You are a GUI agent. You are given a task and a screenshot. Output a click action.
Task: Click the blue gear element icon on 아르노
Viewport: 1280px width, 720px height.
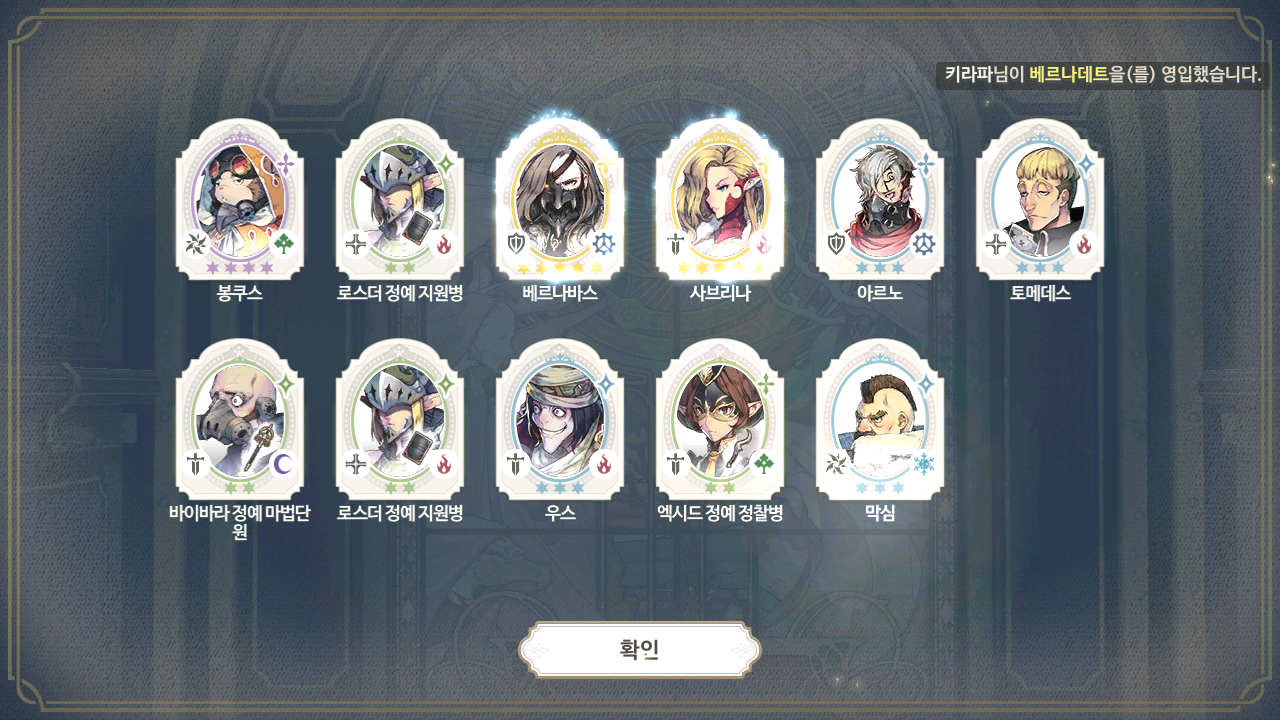(x=924, y=244)
